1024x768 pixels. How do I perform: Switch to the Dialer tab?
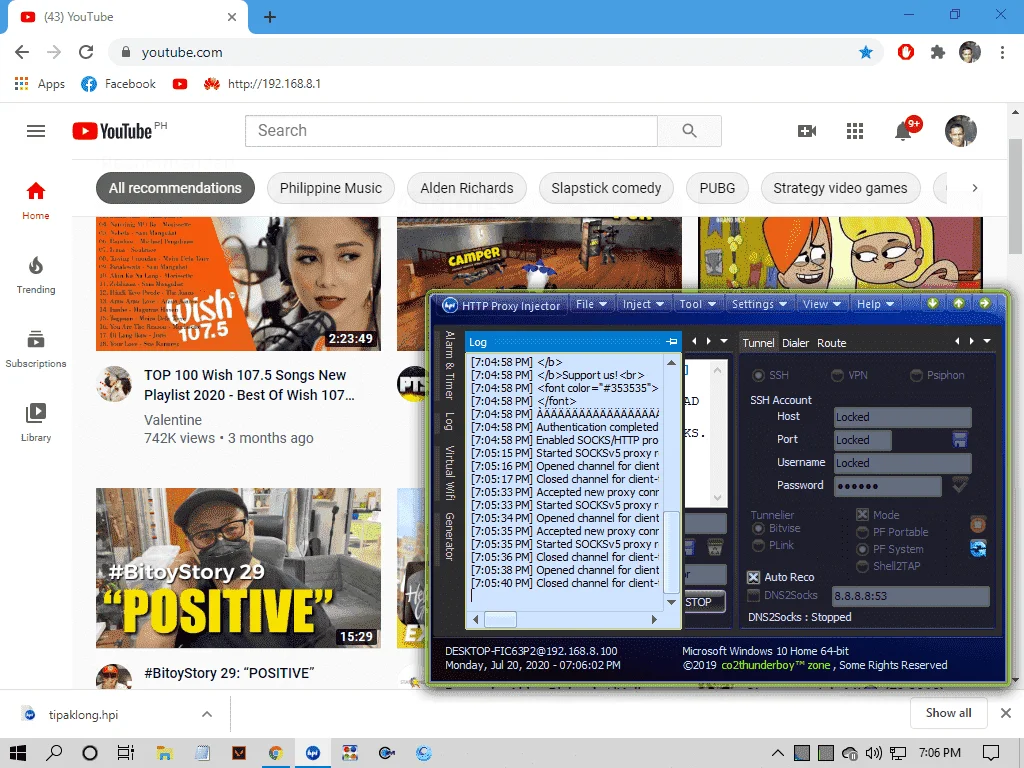[795, 343]
